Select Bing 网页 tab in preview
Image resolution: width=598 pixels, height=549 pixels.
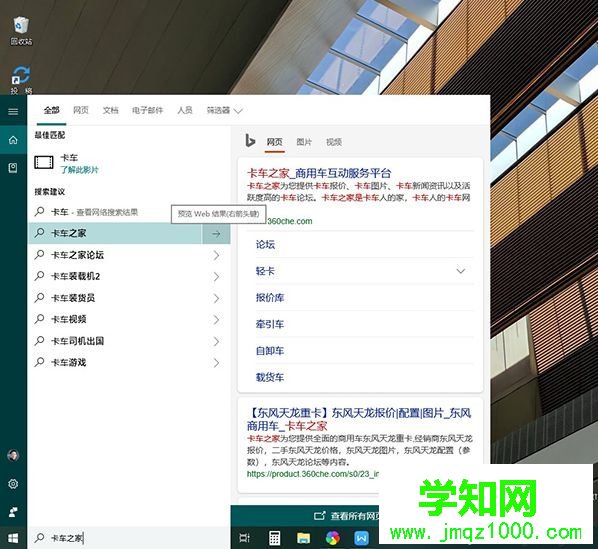point(275,142)
